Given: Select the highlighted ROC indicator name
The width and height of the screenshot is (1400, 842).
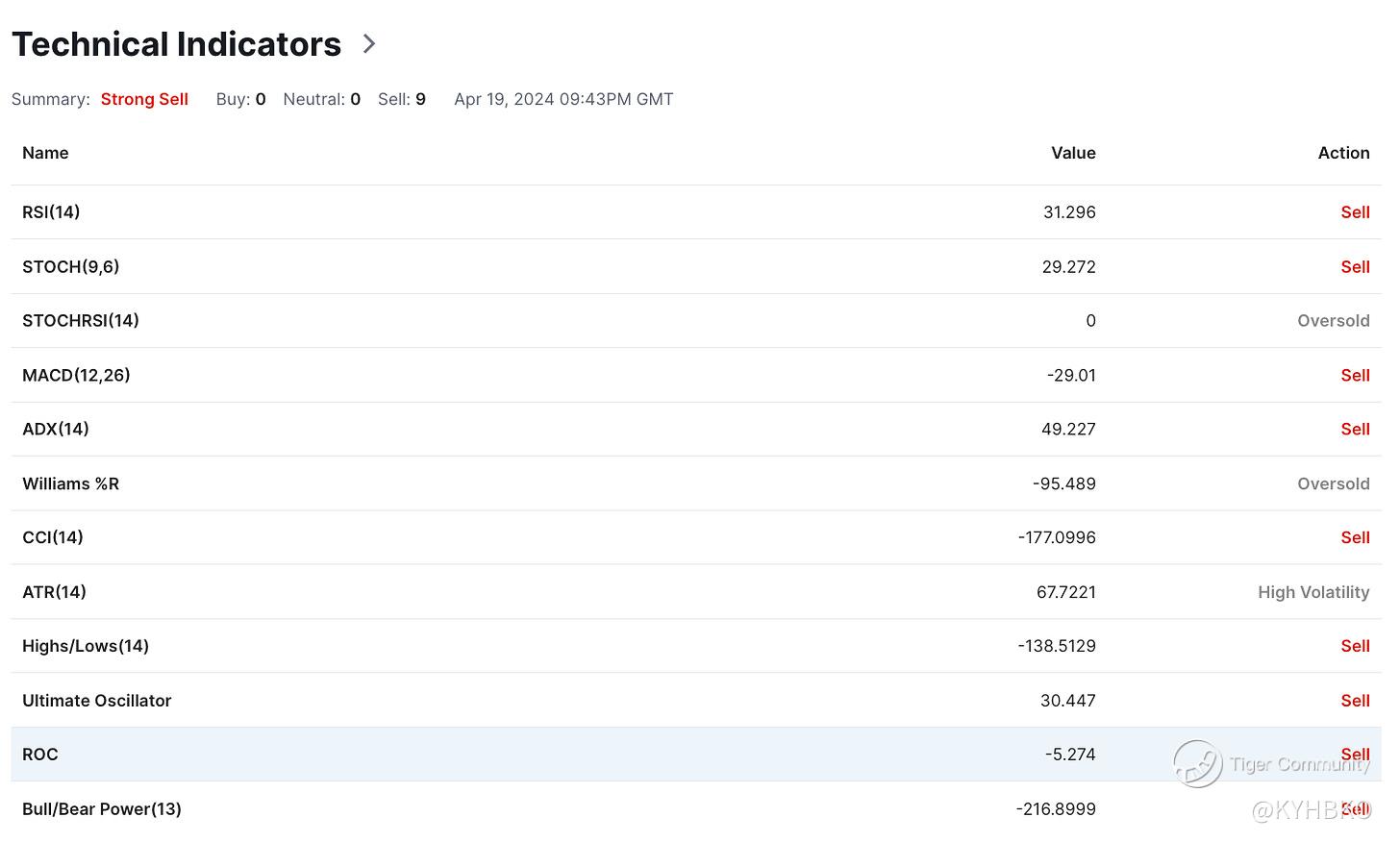Looking at the screenshot, I should [40, 755].
